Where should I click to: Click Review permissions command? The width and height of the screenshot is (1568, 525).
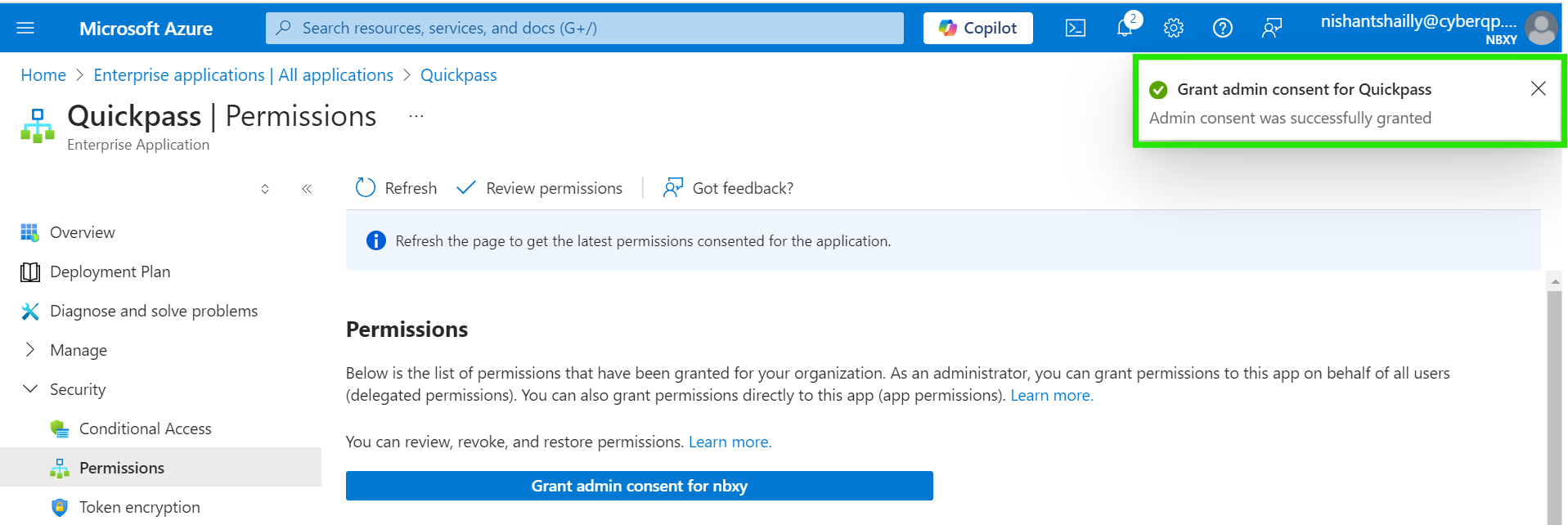click(x=539, y=188)
